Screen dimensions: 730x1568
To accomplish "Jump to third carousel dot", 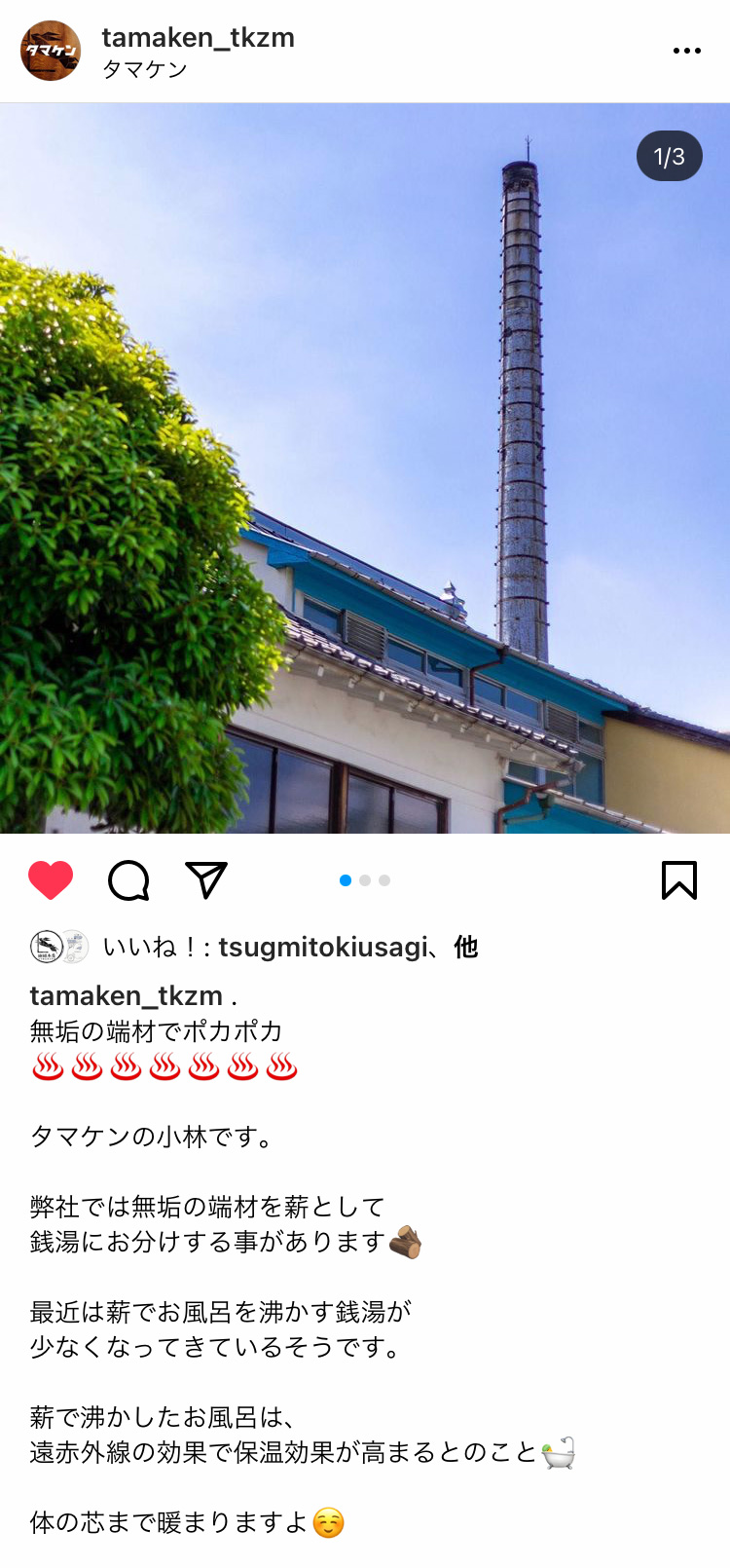I will click(384, 880).
